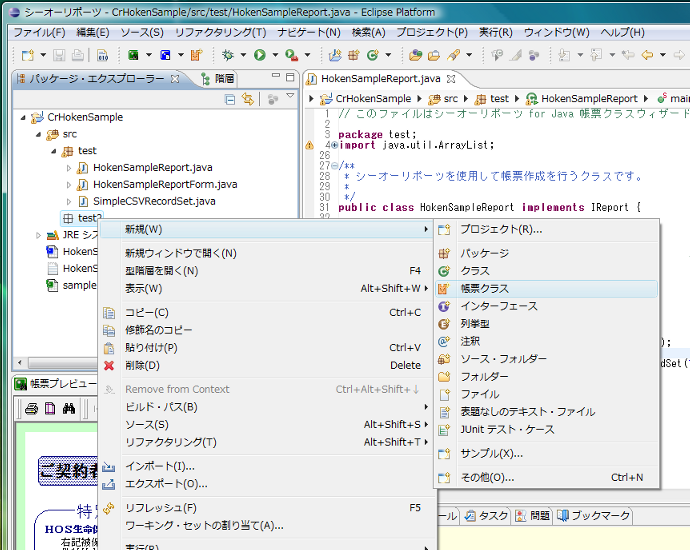Select その他(O)... in the New submenu
690x550 pixels.
pyautogui.click(x=547, y=477)
